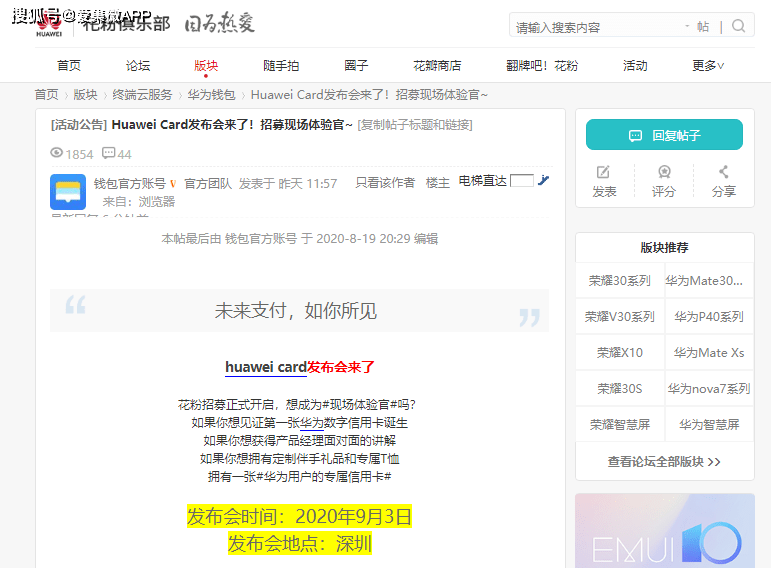Open the 花瓣商店 tab
The image size is (771, 568).
pyautogui.click(x=437, y=65)
